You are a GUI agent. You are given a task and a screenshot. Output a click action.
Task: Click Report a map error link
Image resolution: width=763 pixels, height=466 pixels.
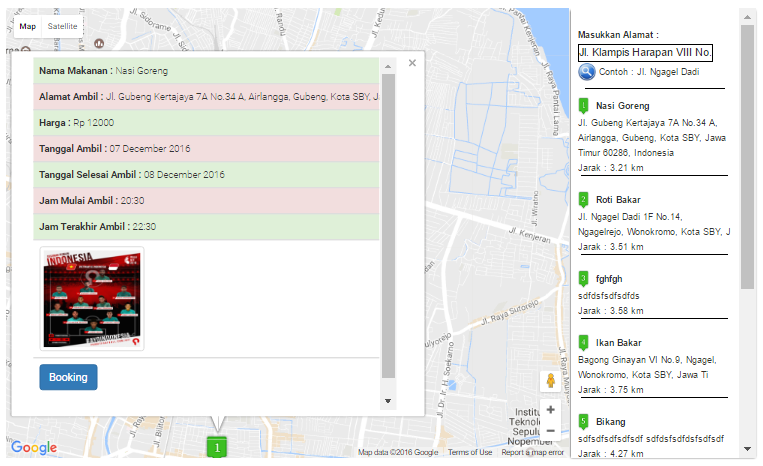click(532, 452)
